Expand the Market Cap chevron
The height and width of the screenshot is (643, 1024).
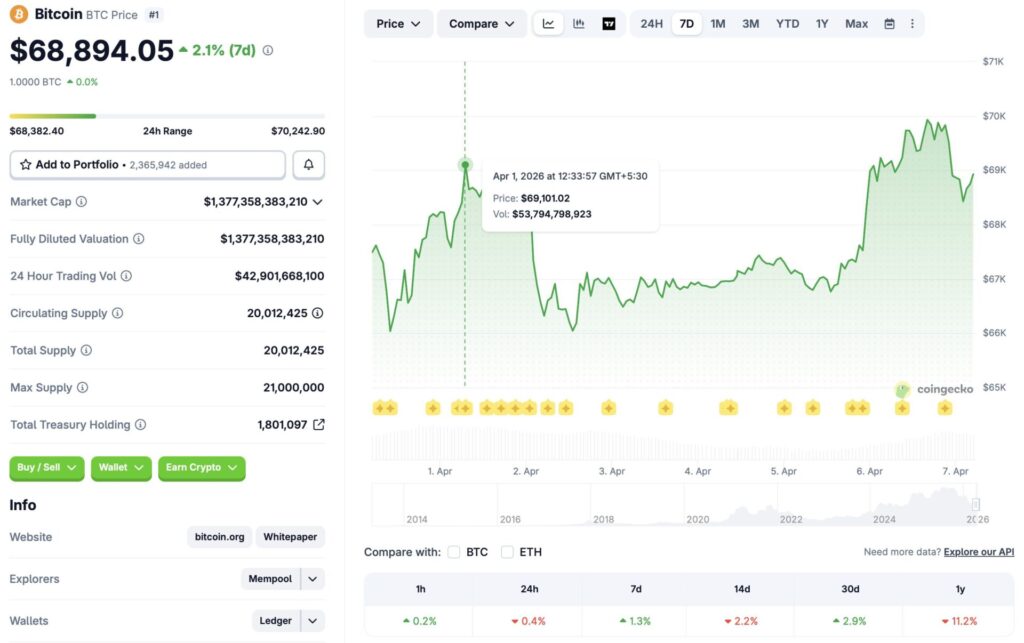coord(317,201)
